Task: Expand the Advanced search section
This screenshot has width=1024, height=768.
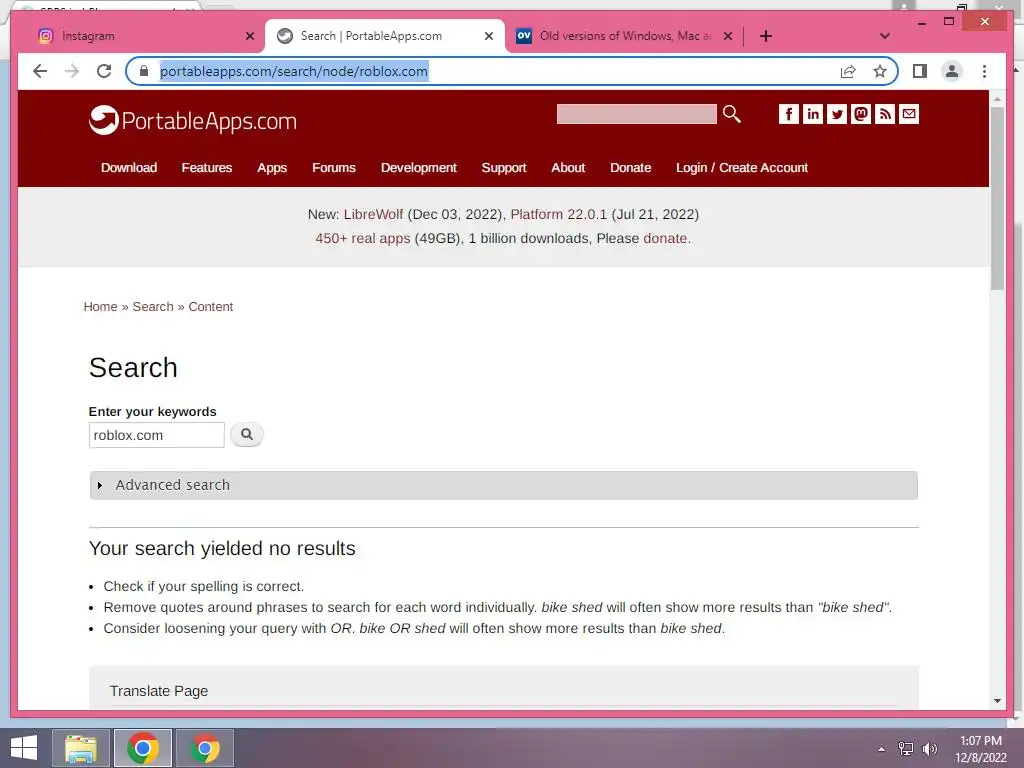Action: 504,485
